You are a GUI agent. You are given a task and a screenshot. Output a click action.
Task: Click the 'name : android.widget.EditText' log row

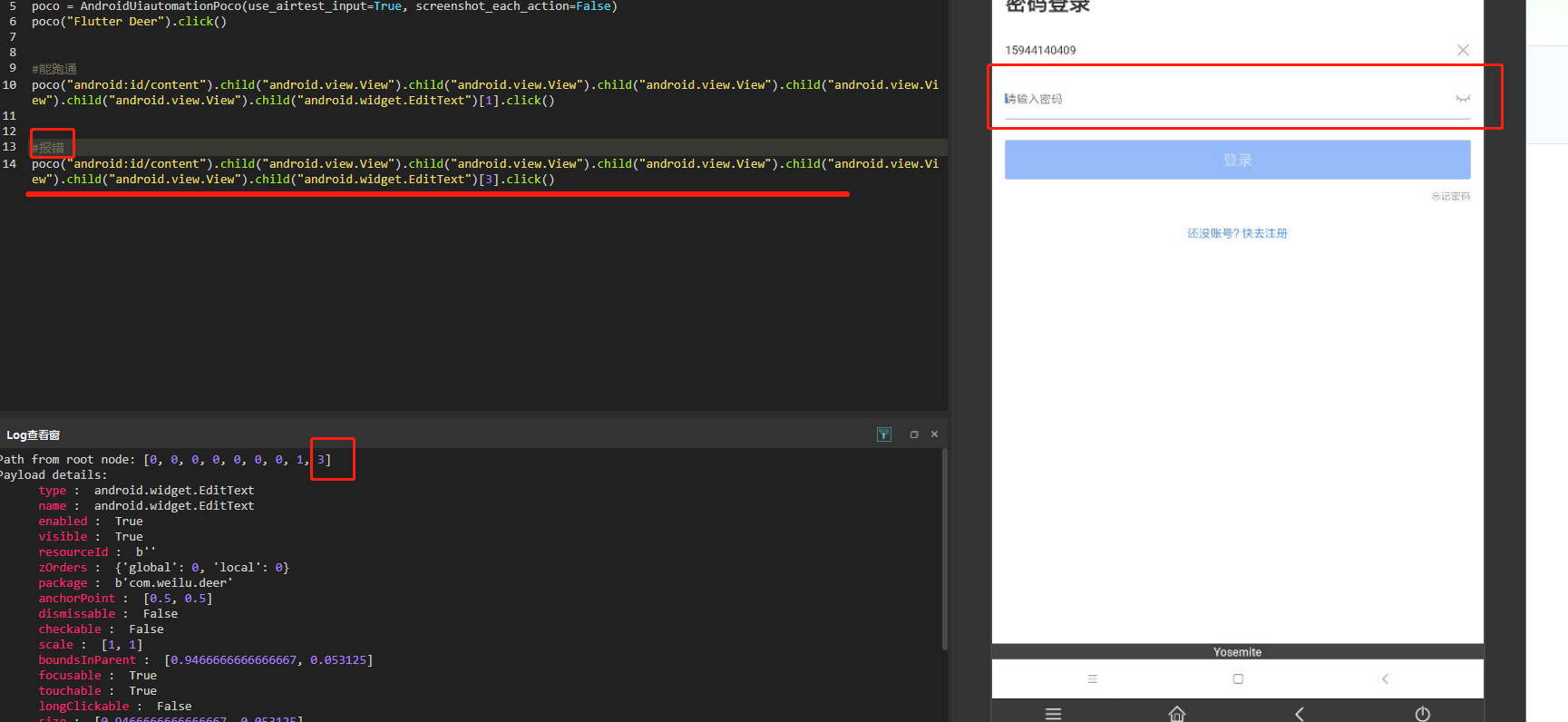(146, 506)
